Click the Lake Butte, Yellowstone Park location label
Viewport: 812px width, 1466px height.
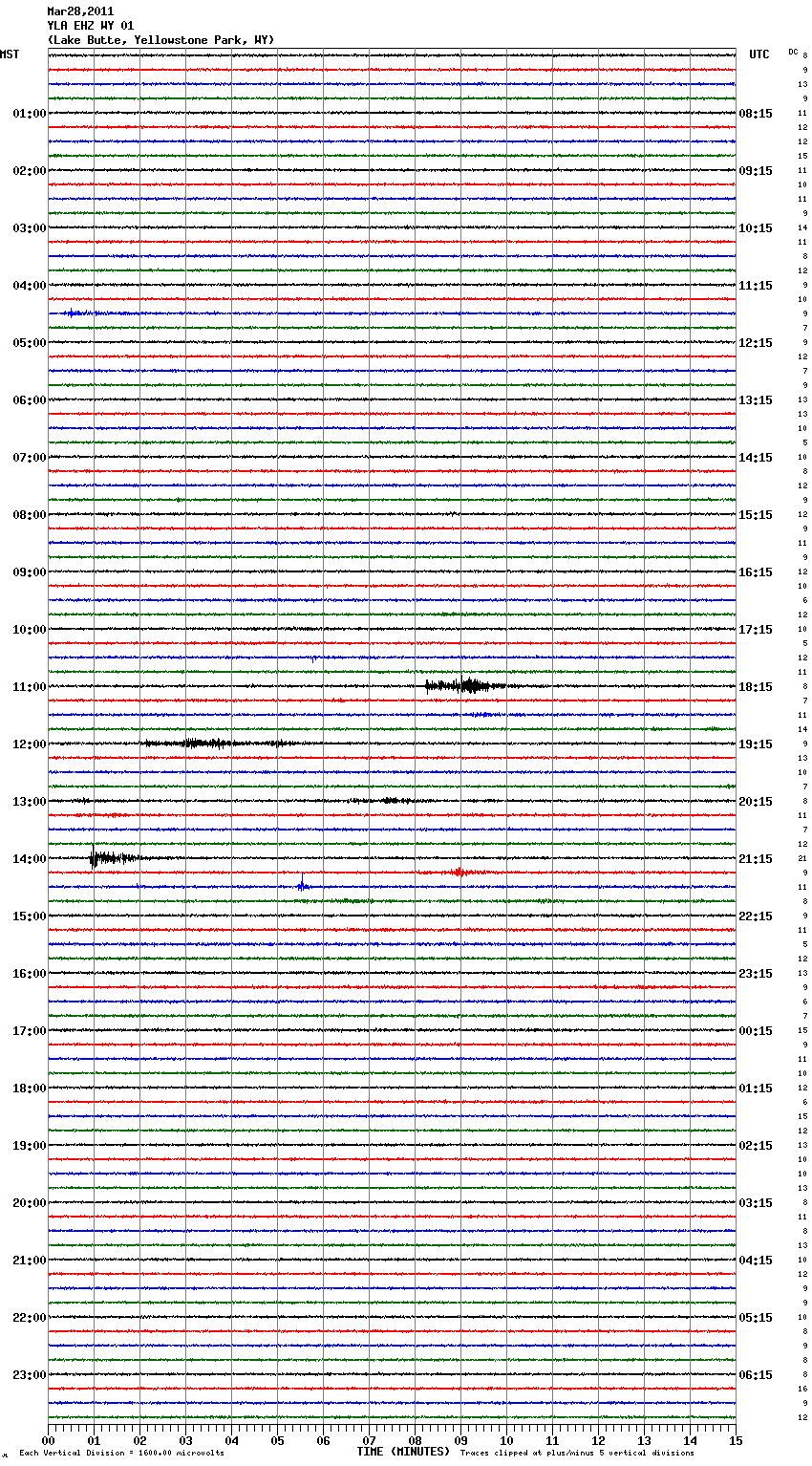(x=160, y=40)
